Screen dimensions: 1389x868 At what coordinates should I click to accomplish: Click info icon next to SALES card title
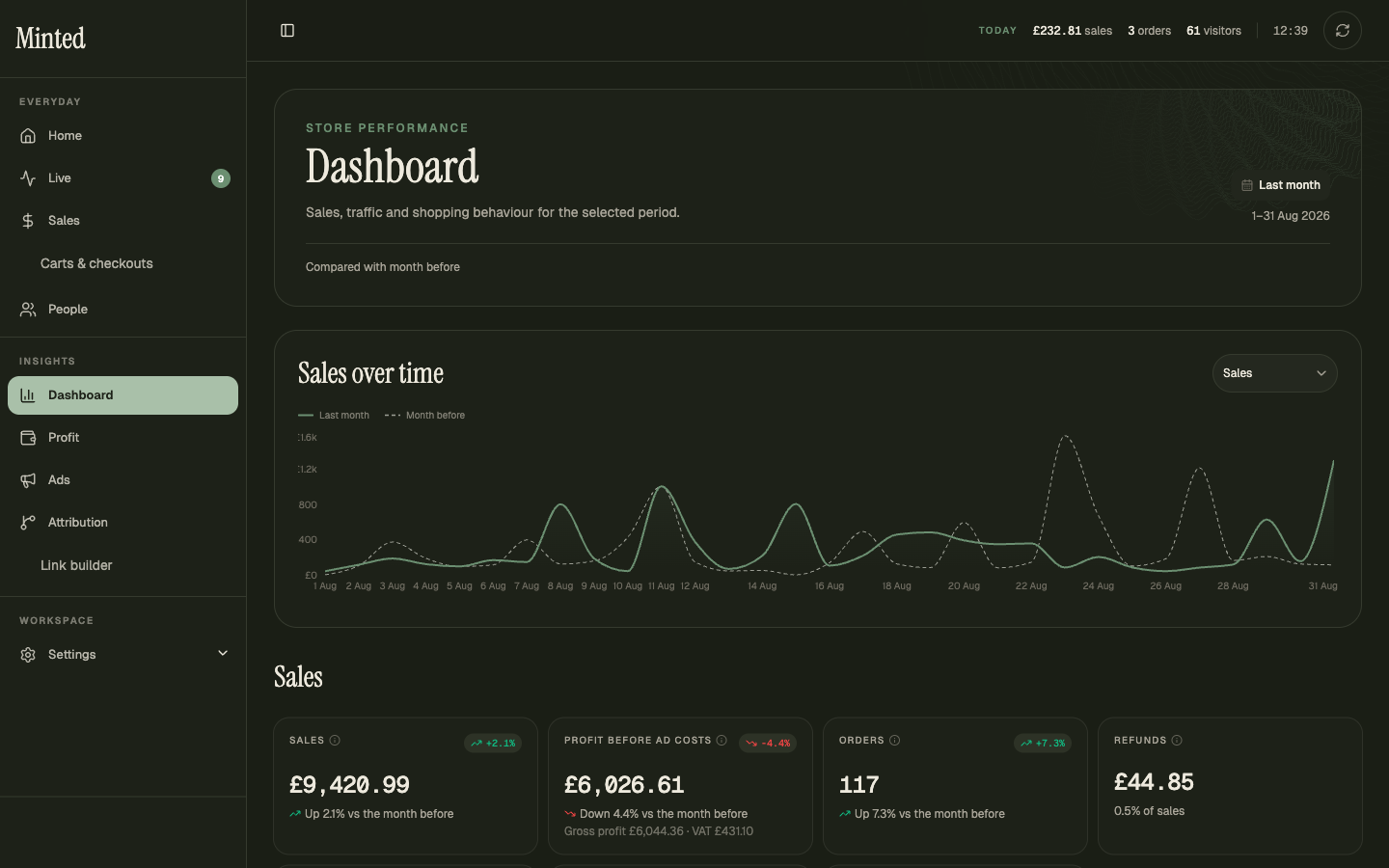click(x=335, y=741)
